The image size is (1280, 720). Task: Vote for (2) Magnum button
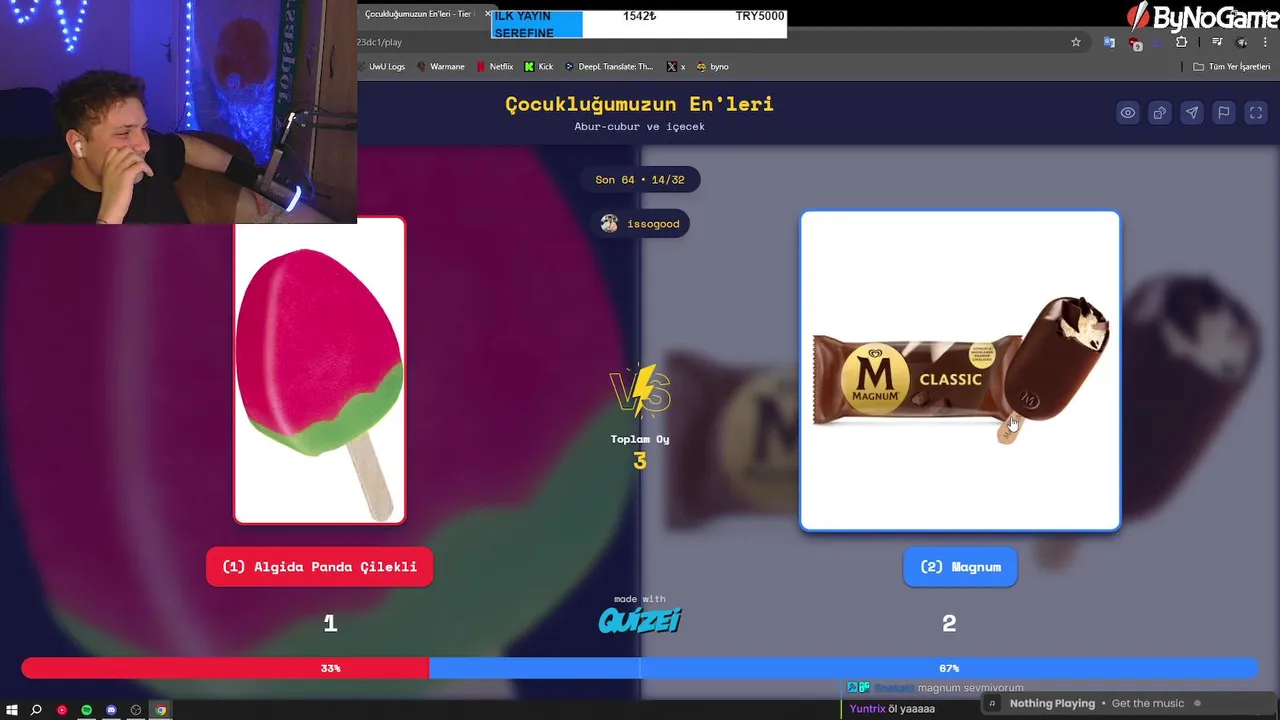click(x=960, y=567)
